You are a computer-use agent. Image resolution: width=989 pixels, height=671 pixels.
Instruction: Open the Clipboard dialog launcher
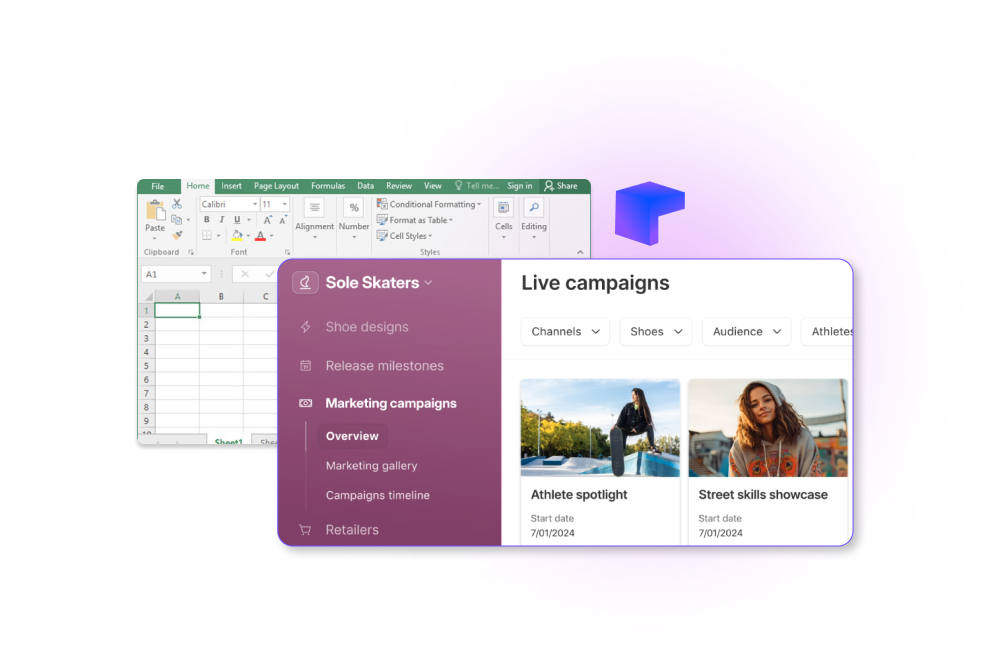[x=190, y=252]
